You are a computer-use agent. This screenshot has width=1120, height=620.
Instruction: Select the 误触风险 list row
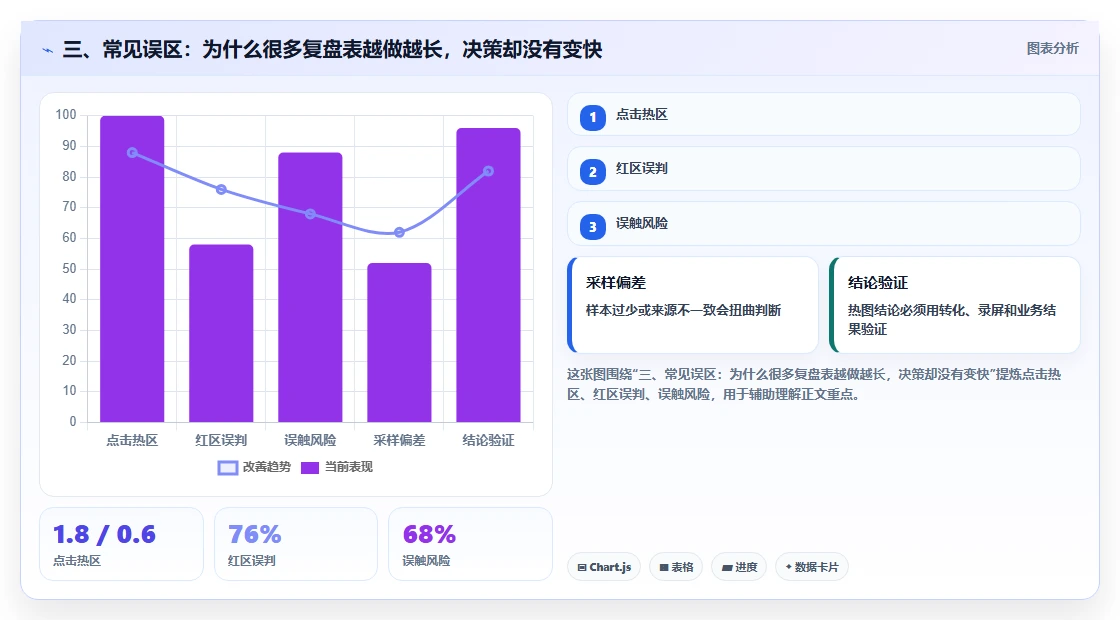(x=824, y=224)
